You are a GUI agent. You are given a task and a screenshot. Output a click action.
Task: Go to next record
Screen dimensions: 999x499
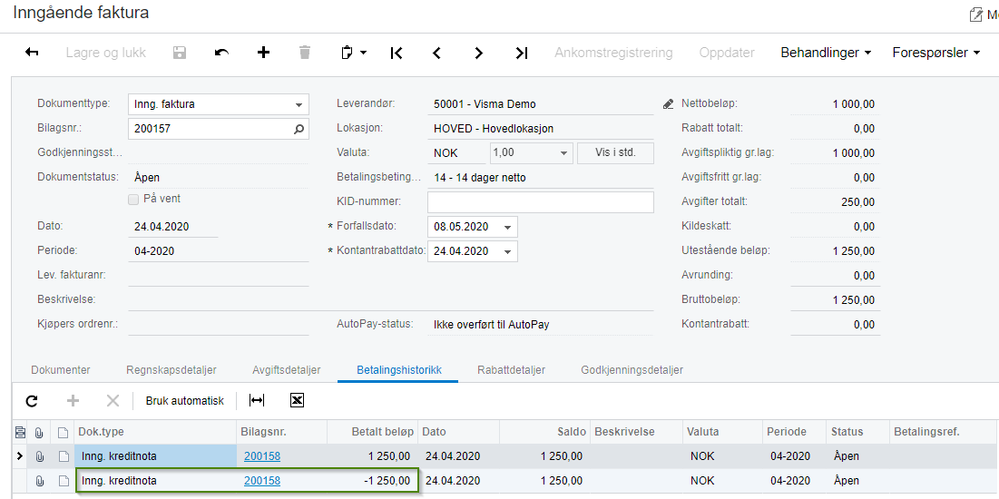478,53
